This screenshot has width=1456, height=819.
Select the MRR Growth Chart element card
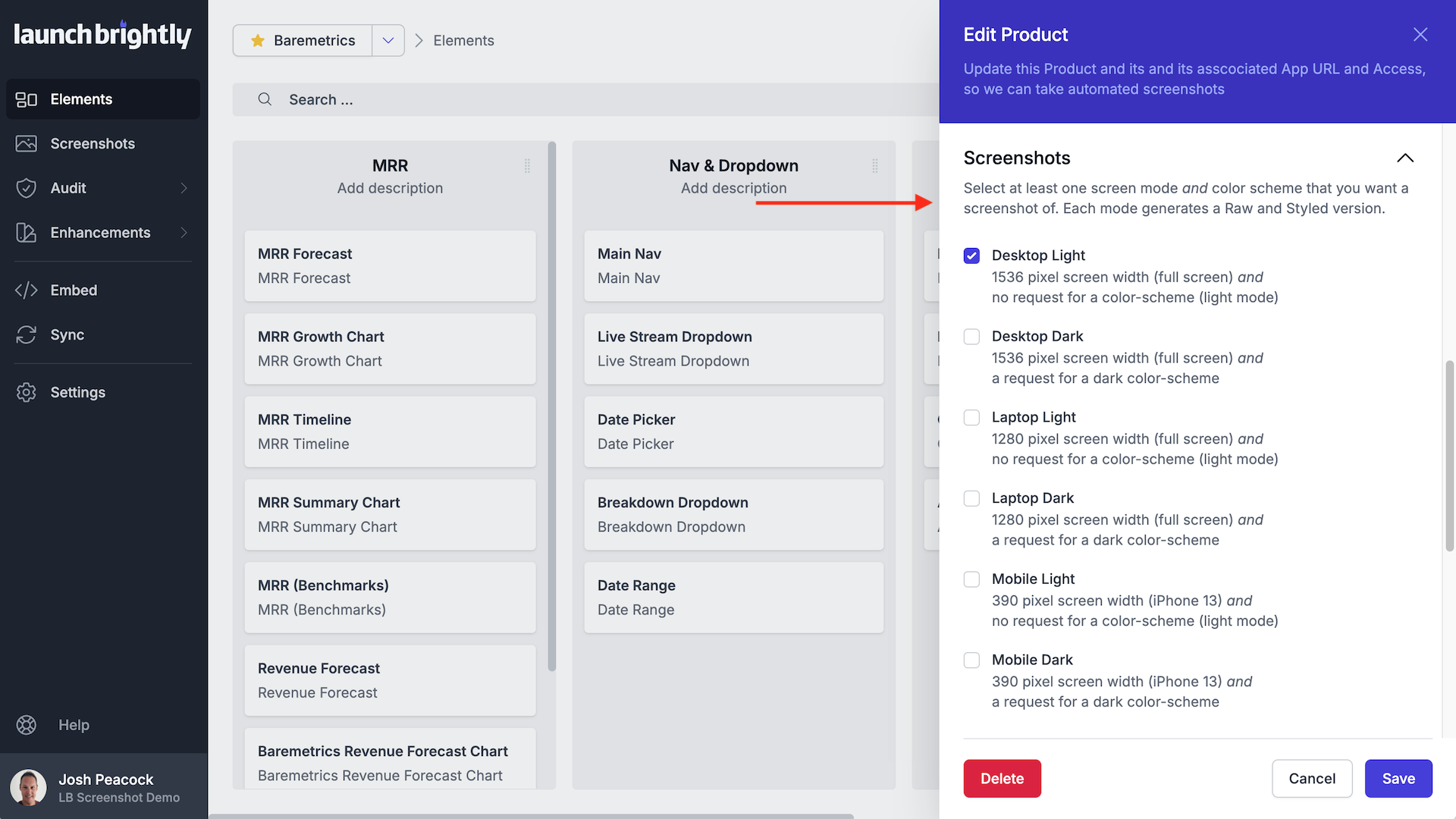coord(390,349)
